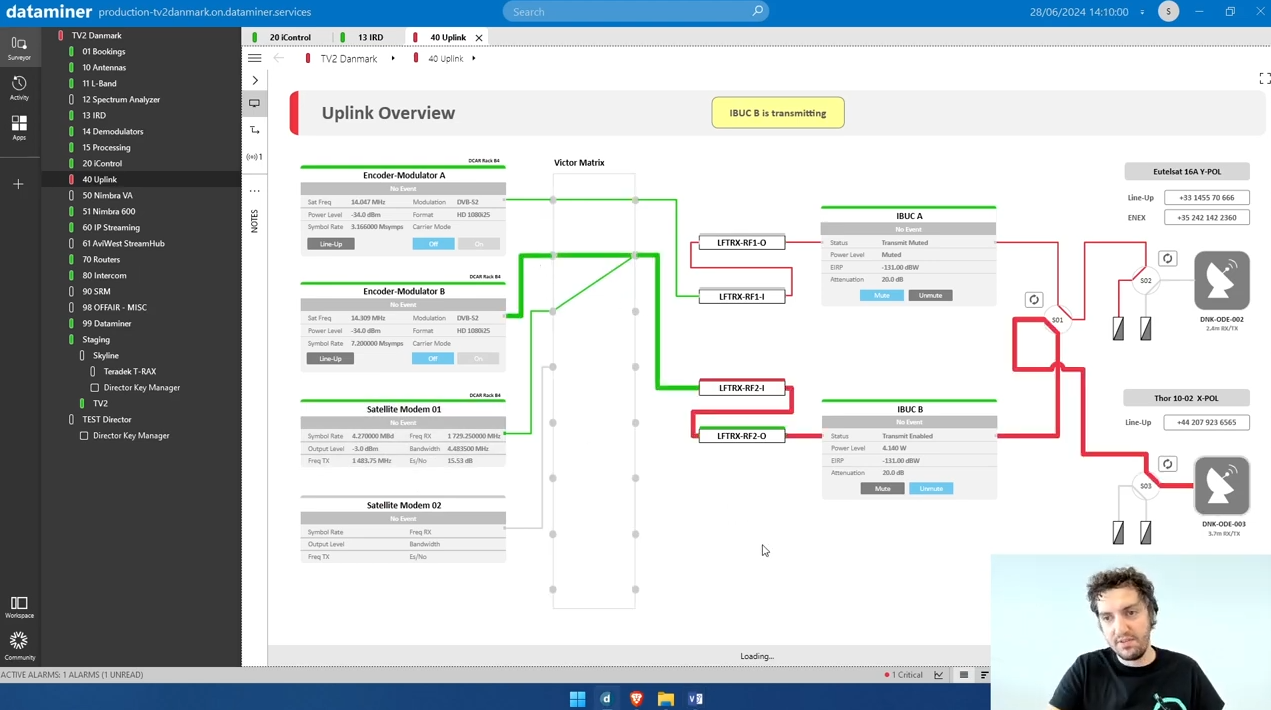Expand the collapsed side panel chevron

point(255,80)
